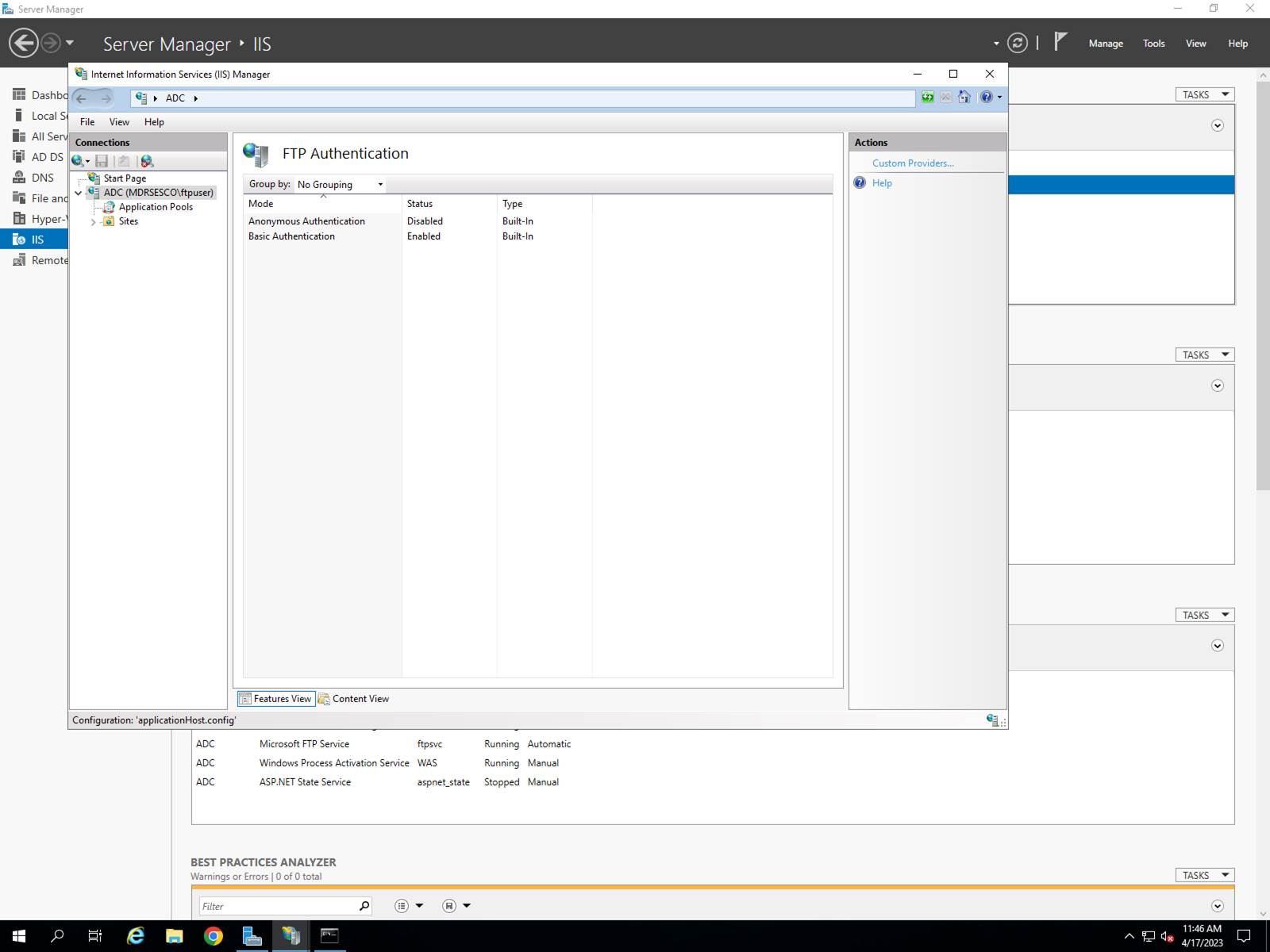Screen dimensions: 1270x952
Task: Select the ADC (MDRSESCO\ftpuser) server node
Action: pos(158,193)
